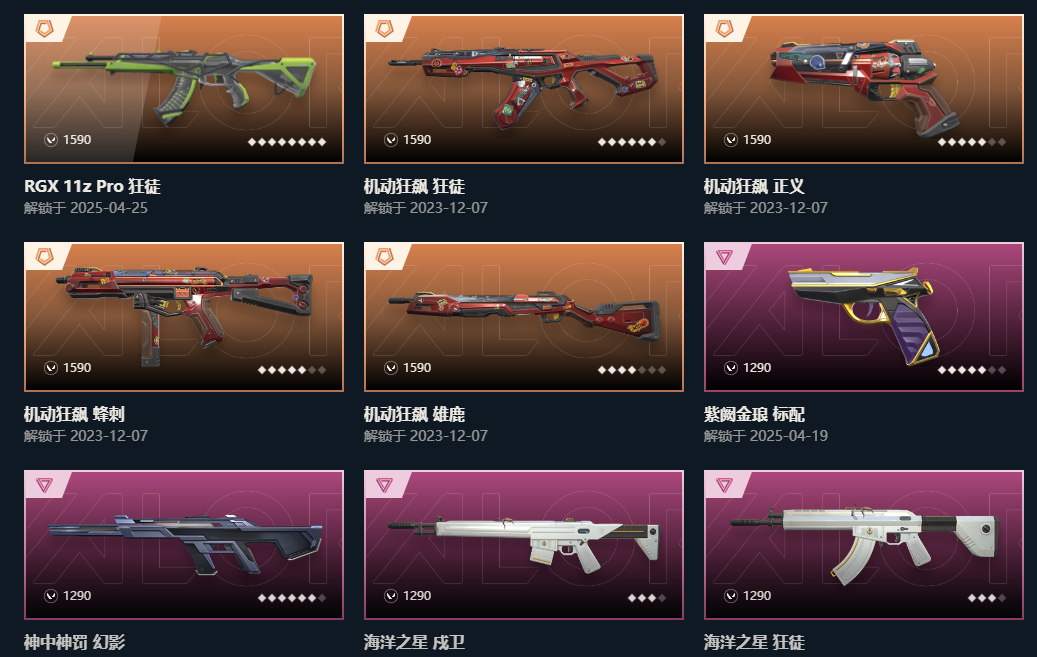Open the 神中神罚 幻影 rifle card
This screenshot has height=657, width=1037.
(x=184, y=545)
